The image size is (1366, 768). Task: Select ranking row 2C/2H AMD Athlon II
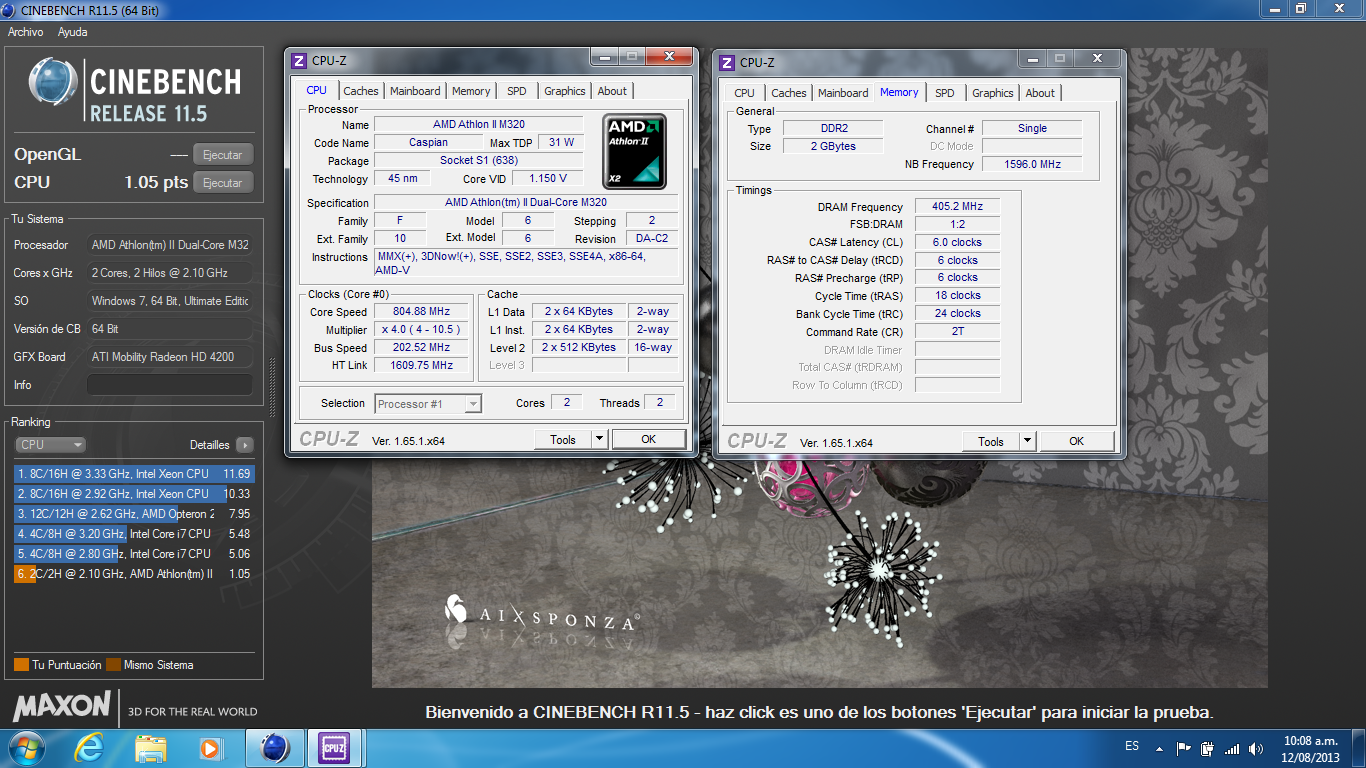134,574
